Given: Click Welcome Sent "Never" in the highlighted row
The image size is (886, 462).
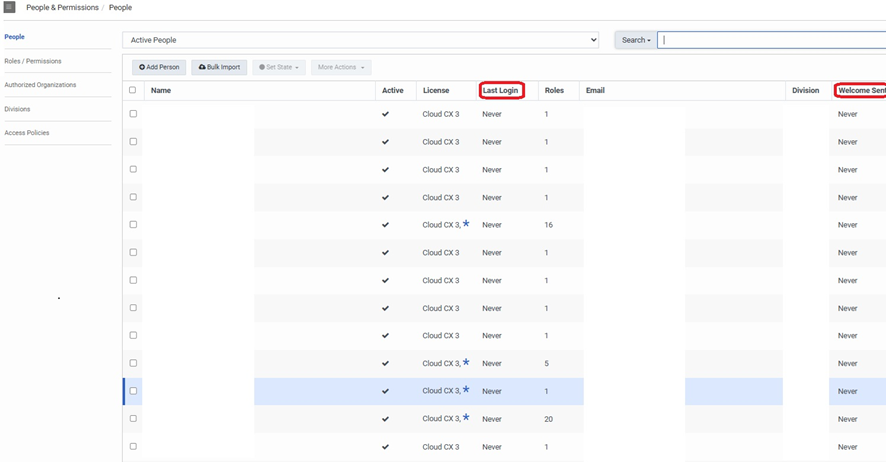Looking at the screenshot, I should (848, 391).
